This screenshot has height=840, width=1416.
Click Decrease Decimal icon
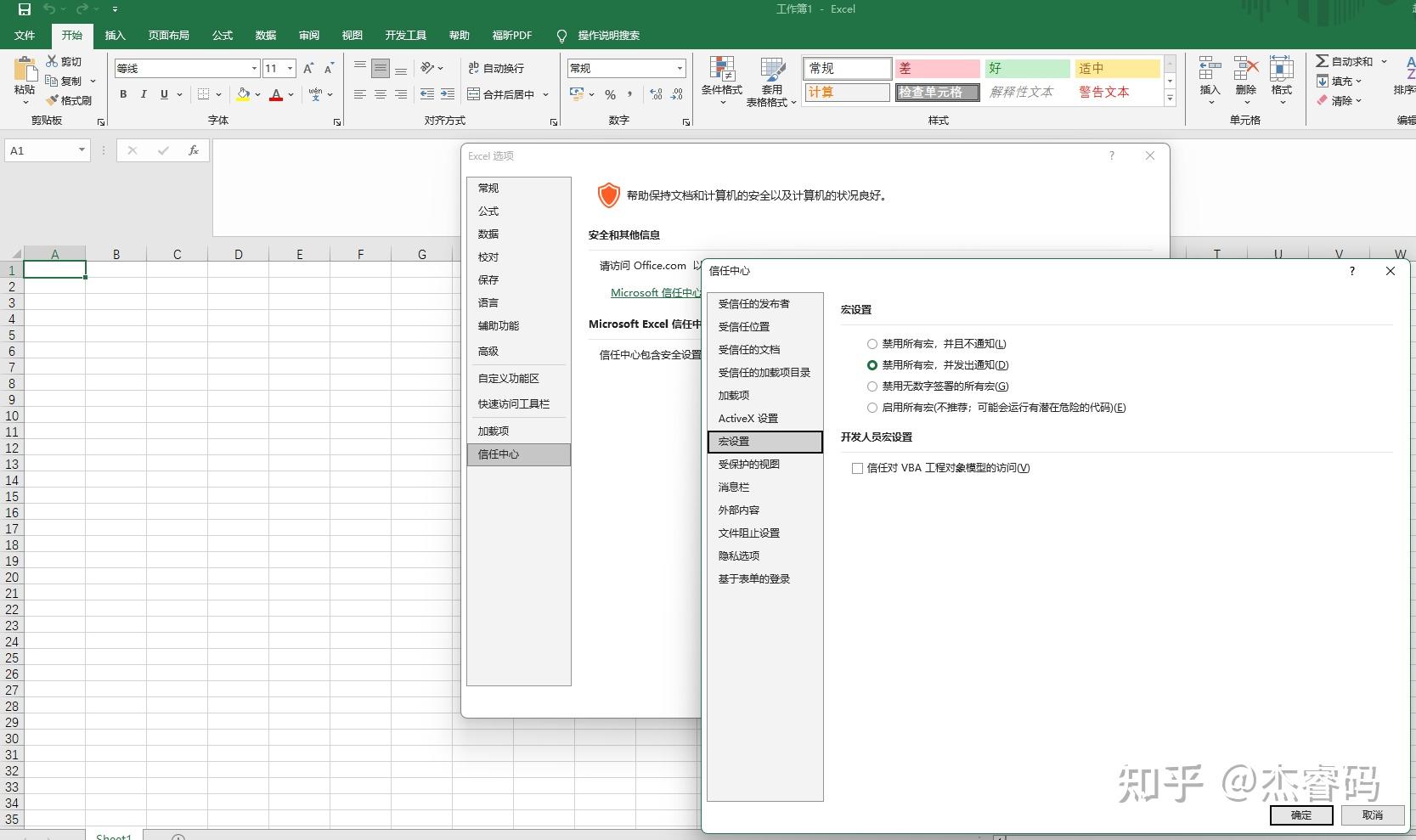[677, 94]
